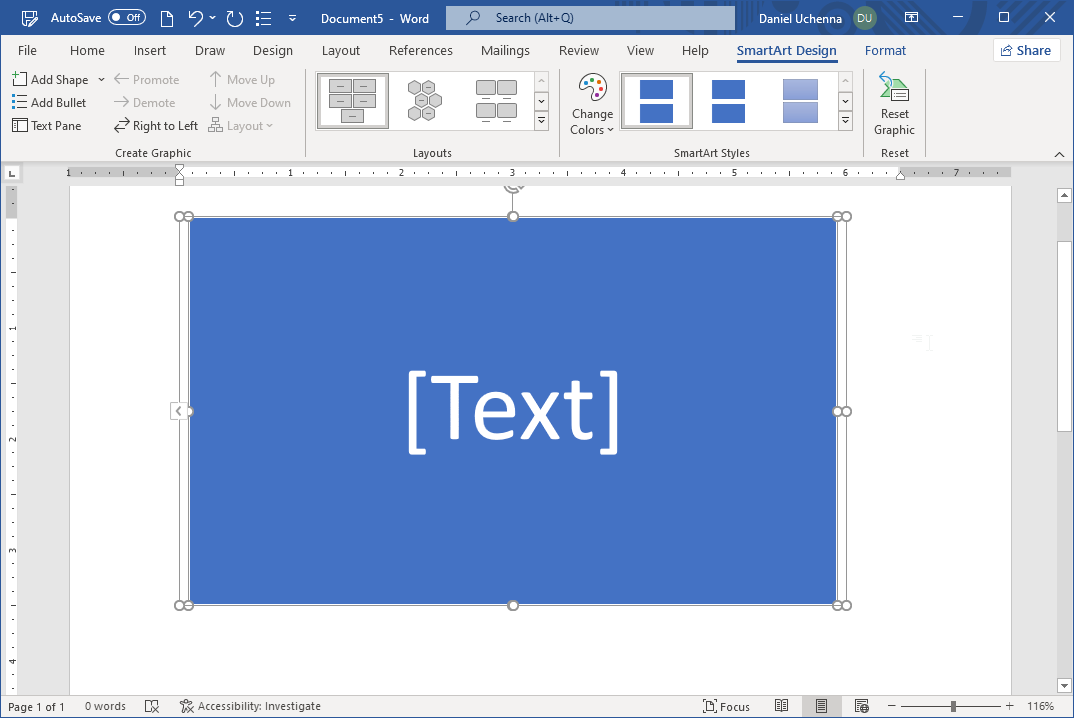Viewport: 1074px width, 718px height.
Task: Switch to Read Mode via status bar icon
Action: tap(782, 706)
